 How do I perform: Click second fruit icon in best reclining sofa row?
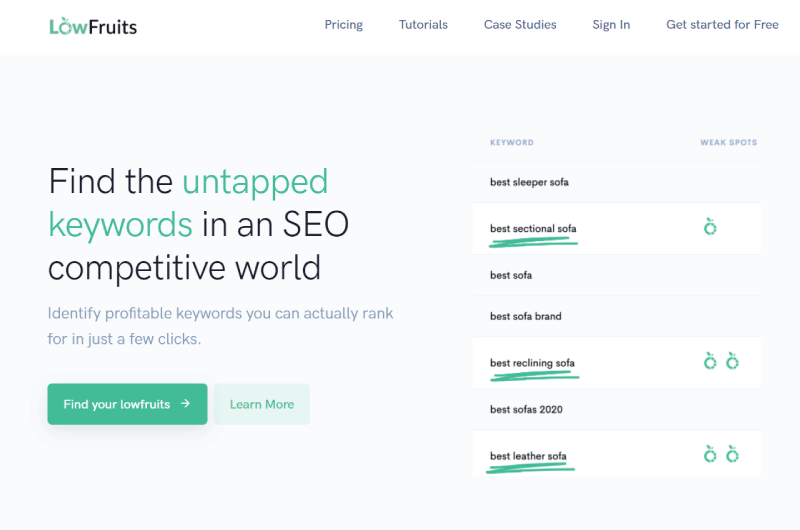pyautogui.click(x=732, y=361)
